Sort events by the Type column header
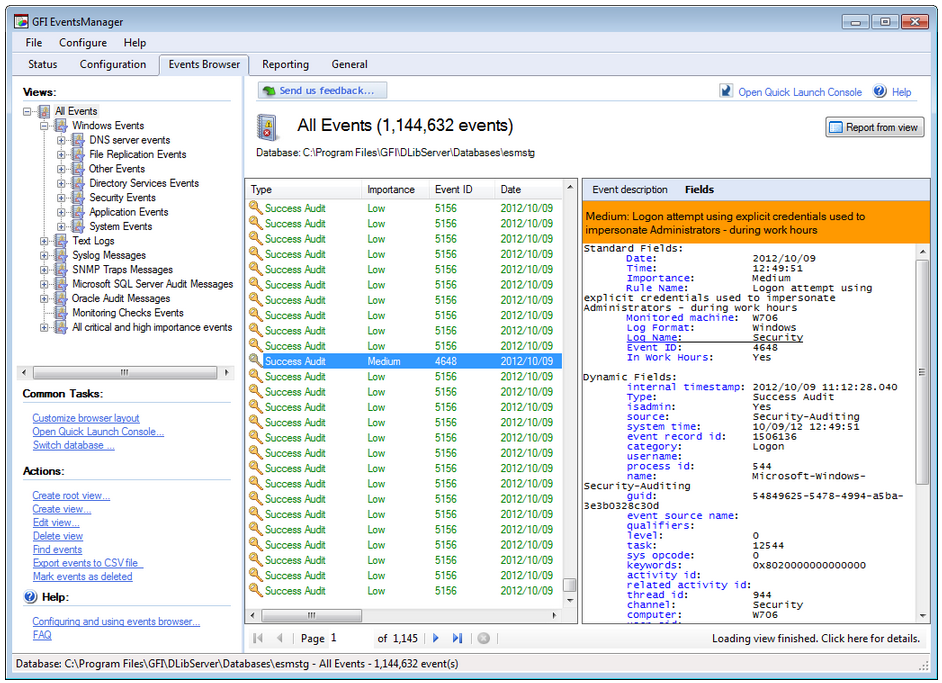The image size is (942, 683). point(304,189)
